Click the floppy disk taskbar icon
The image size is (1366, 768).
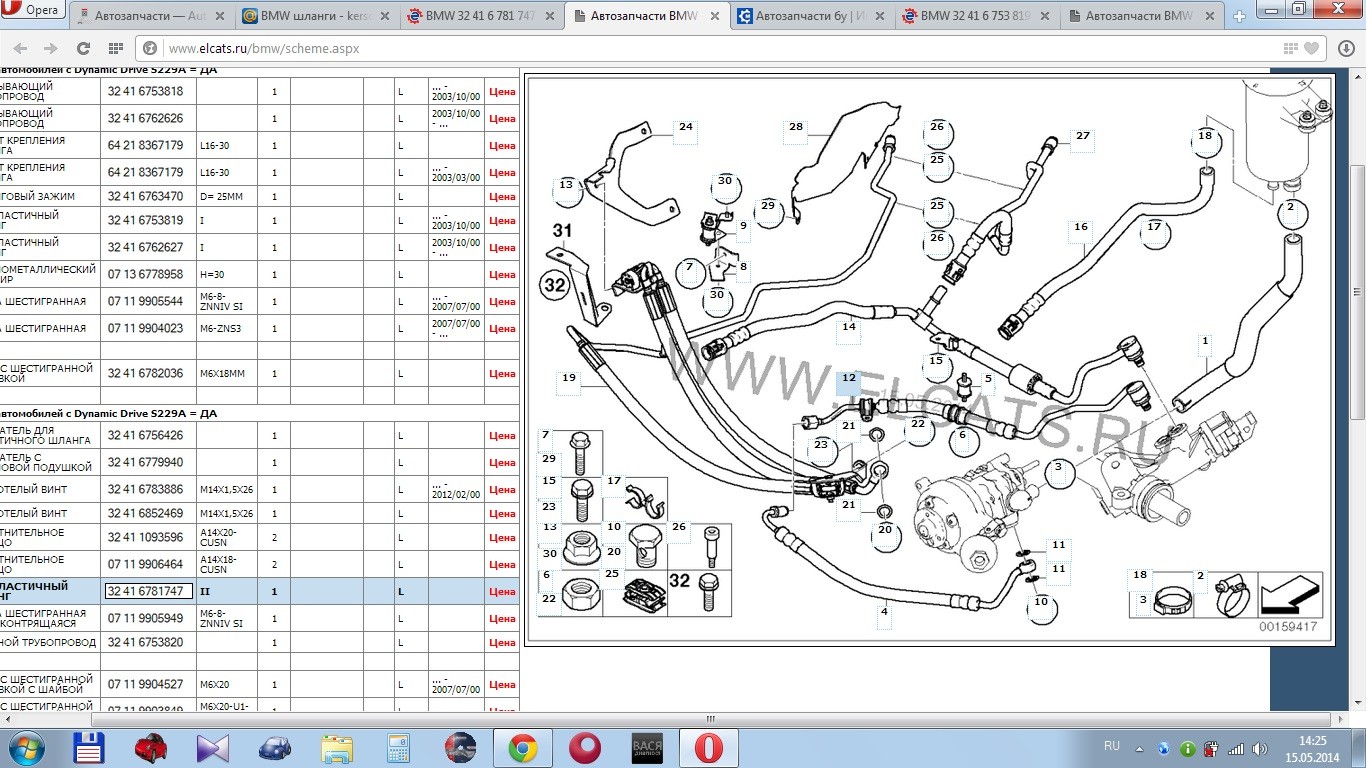click(x=89, y=748)
